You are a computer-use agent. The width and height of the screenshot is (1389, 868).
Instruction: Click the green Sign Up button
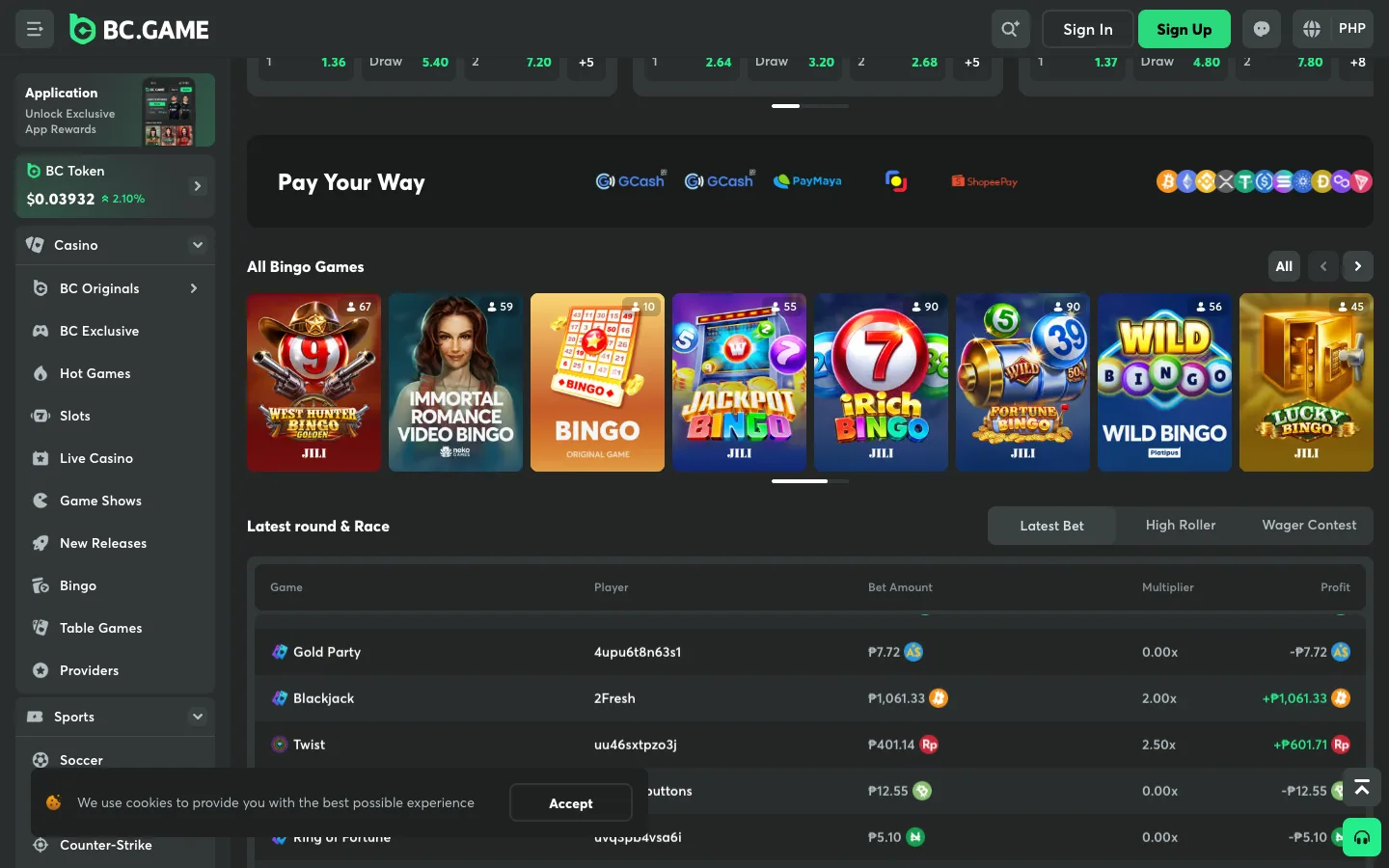[1185, 29]
